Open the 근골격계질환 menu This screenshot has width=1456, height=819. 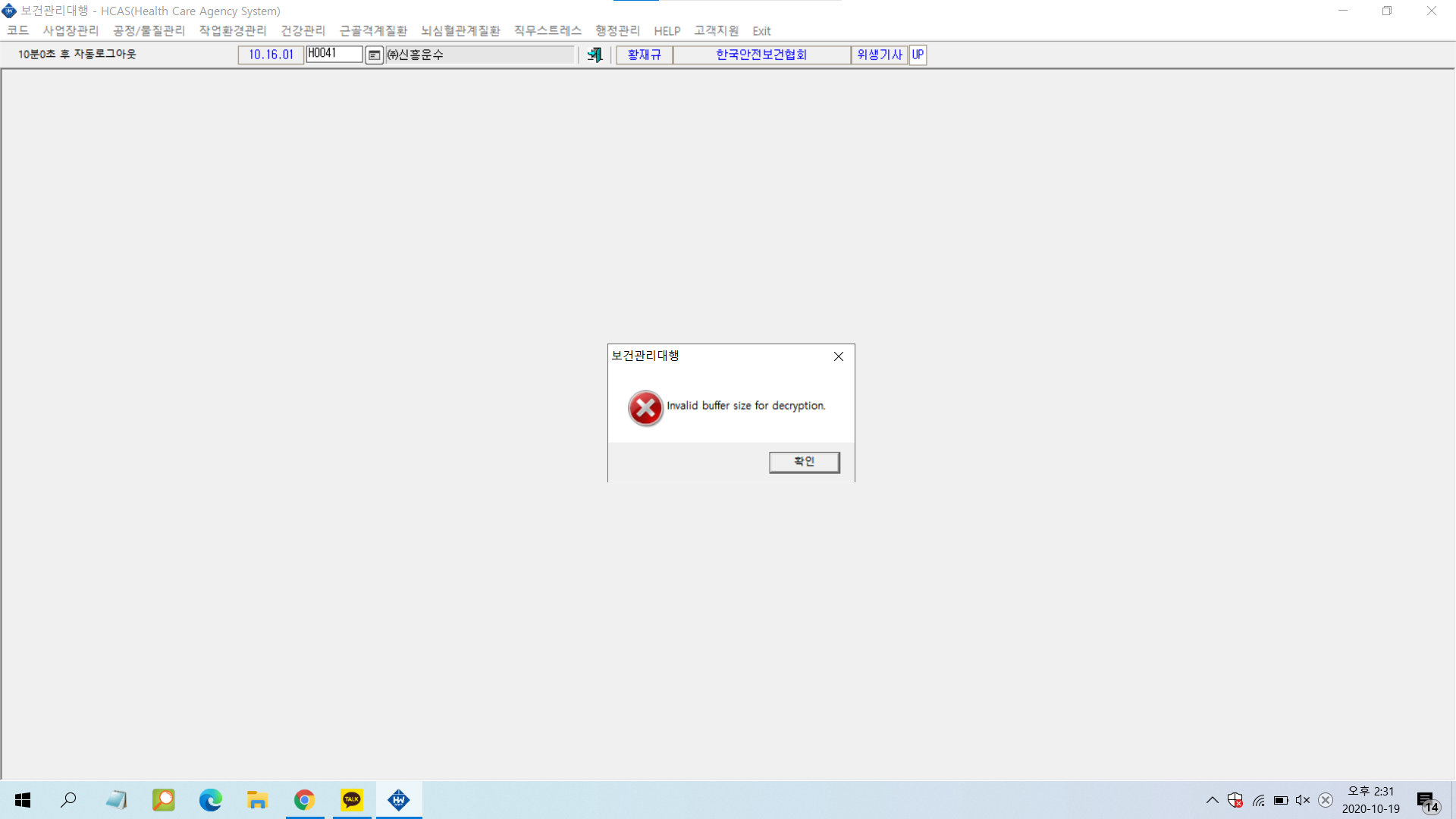(x=373, y=30)
